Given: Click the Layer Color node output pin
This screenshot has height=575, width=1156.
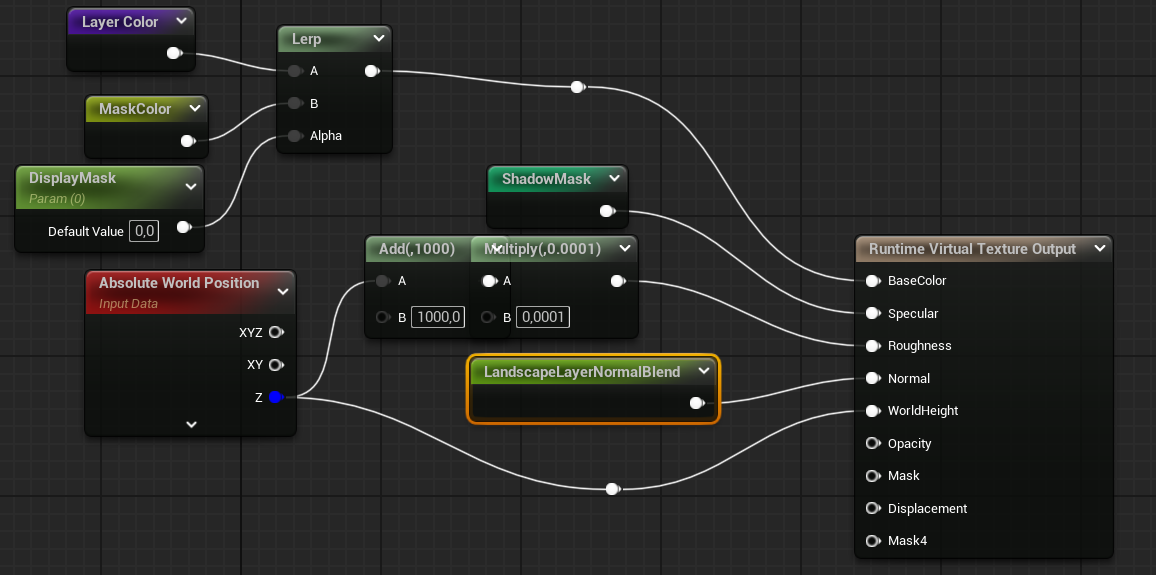Looking at the screenshot, I should coord(173,53).
